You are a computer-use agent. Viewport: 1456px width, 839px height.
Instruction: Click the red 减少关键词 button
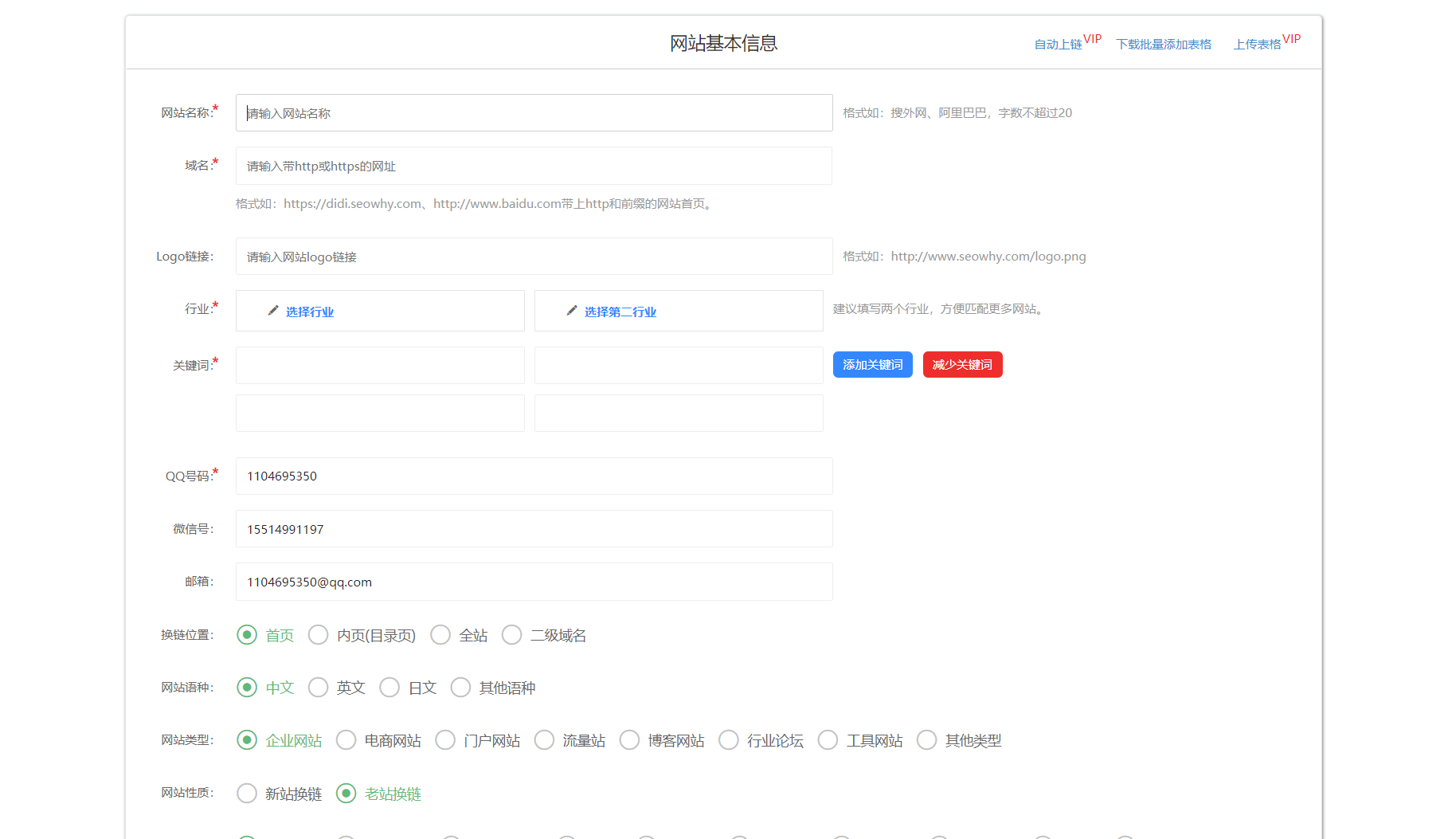tap(962, 364)
